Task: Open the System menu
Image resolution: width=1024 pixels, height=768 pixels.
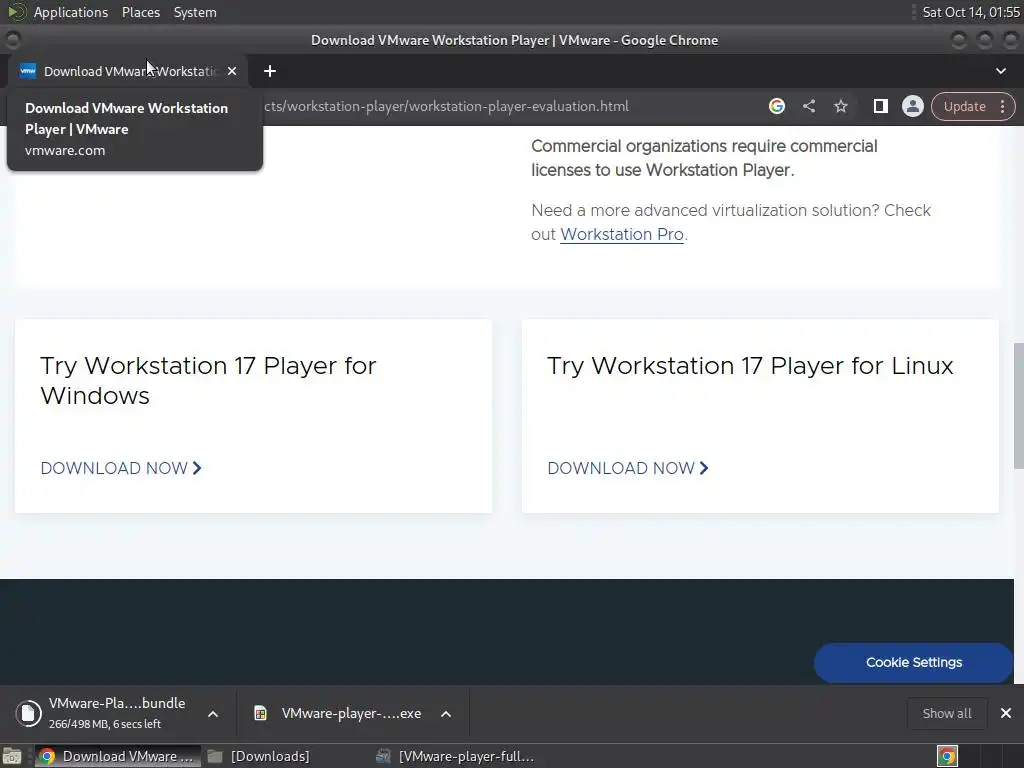Action: pos(195,12)
